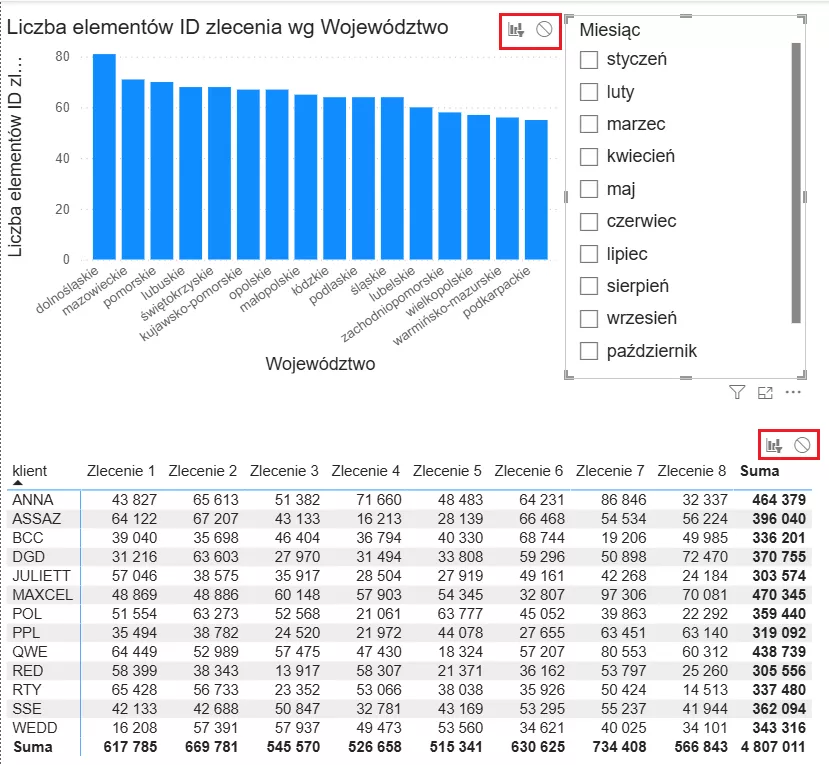Enable the kwiecień month checkbox
This screenshot has width=829, height=765.
point(589,157)
